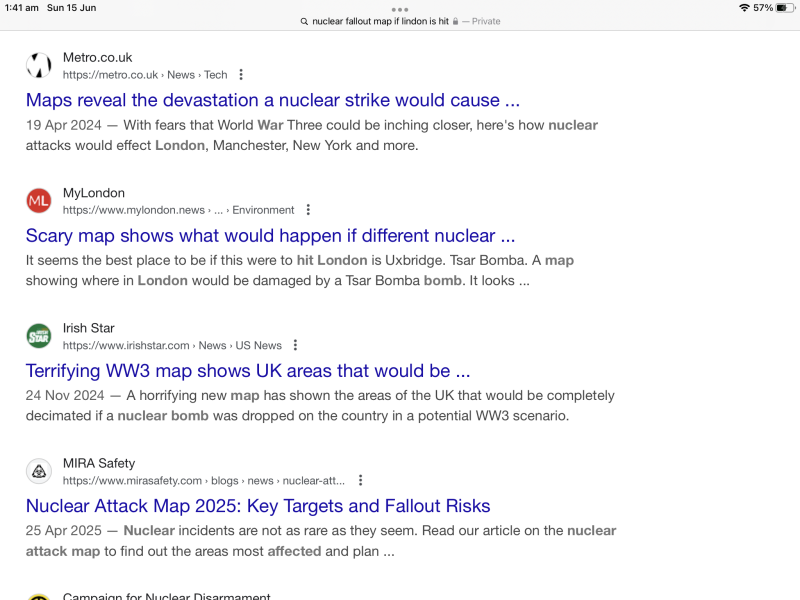
Task: Open more options for MyLondon result
Action: (x=308, y=210)
